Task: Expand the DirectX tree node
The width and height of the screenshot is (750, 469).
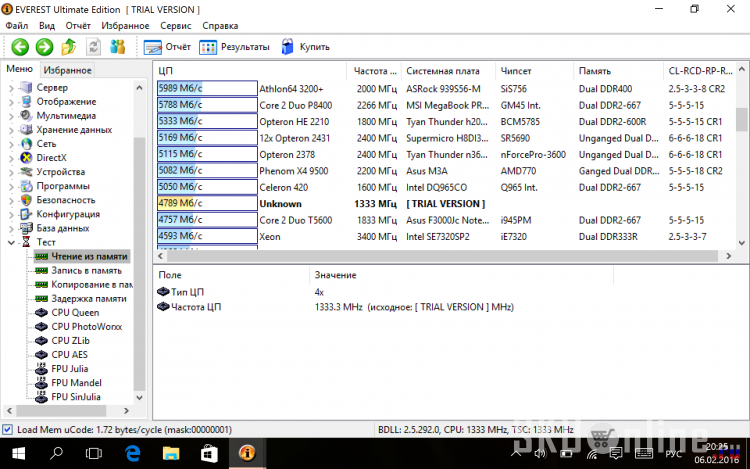Action: [11, 158]
